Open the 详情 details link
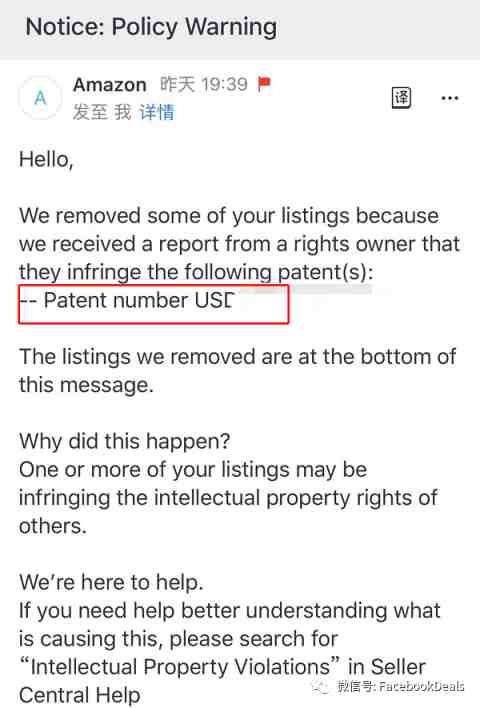Image resolution: width=480 pixels, height=708 pixels. pos(157,112)
